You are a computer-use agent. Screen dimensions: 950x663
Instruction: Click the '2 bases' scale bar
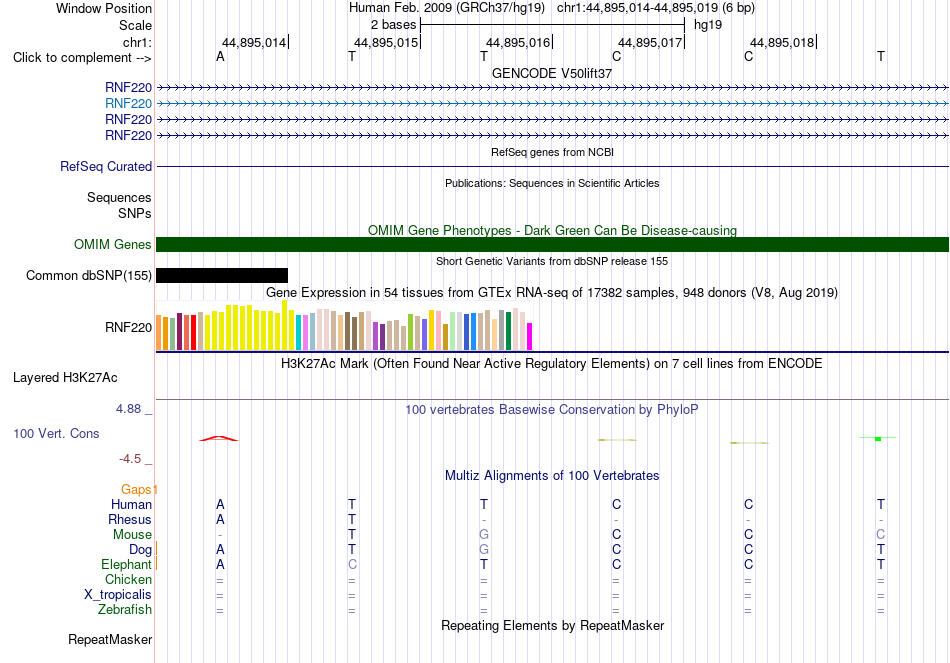tap(552, 25)
